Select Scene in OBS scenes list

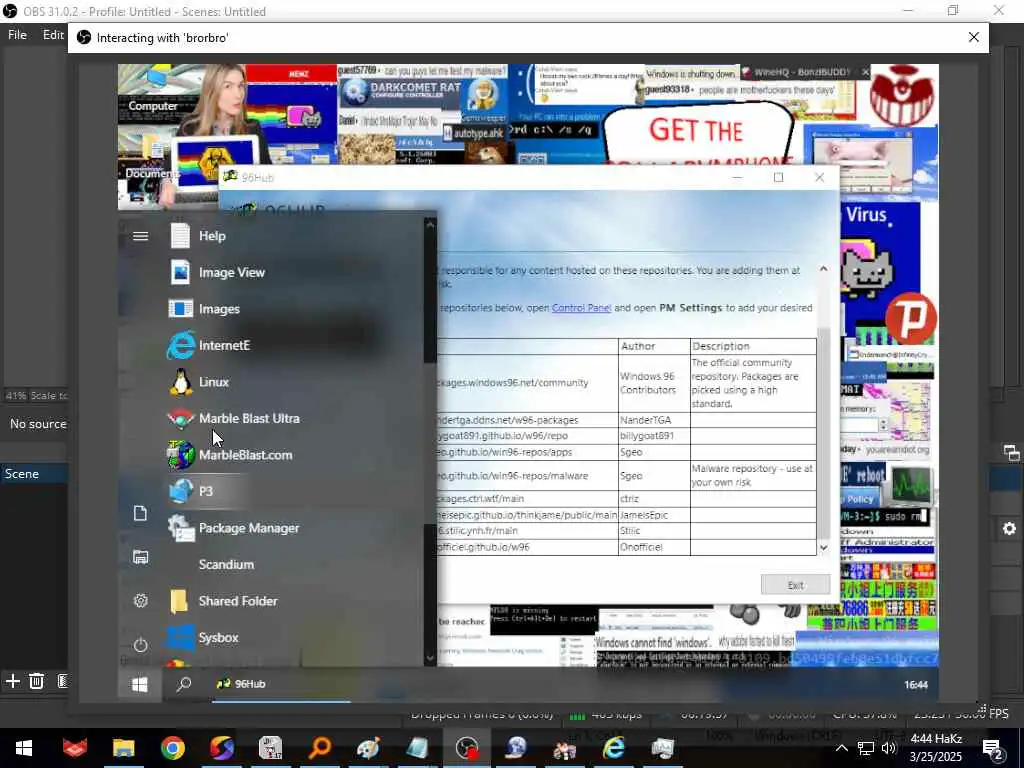pyautogui.click(x=34, y=473)
